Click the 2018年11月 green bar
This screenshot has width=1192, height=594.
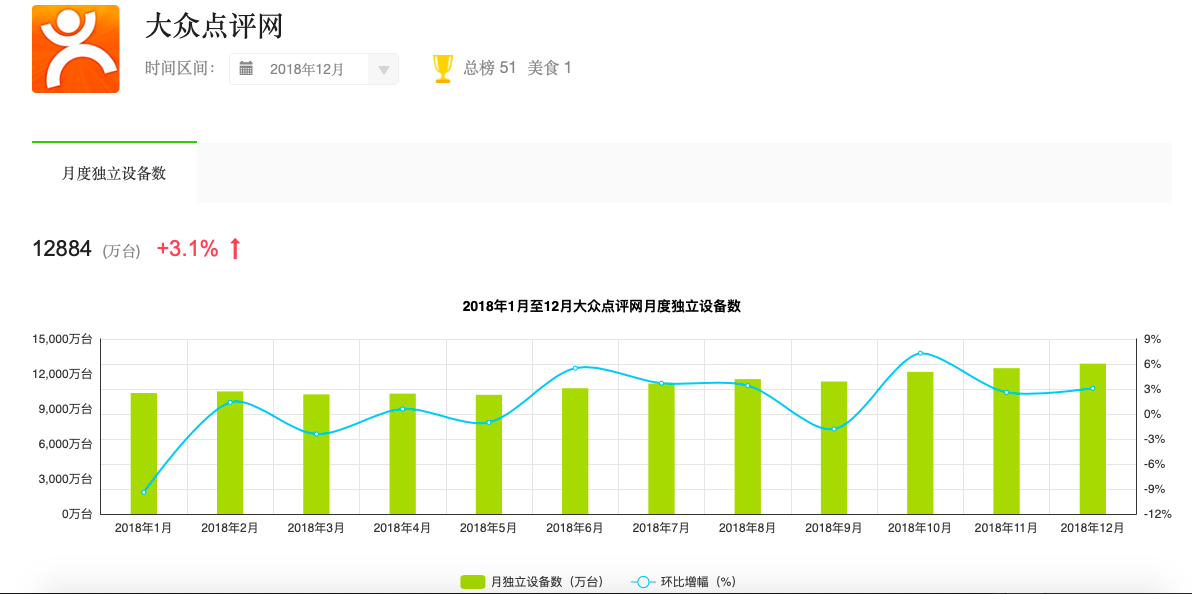[x=1007, y=441]
